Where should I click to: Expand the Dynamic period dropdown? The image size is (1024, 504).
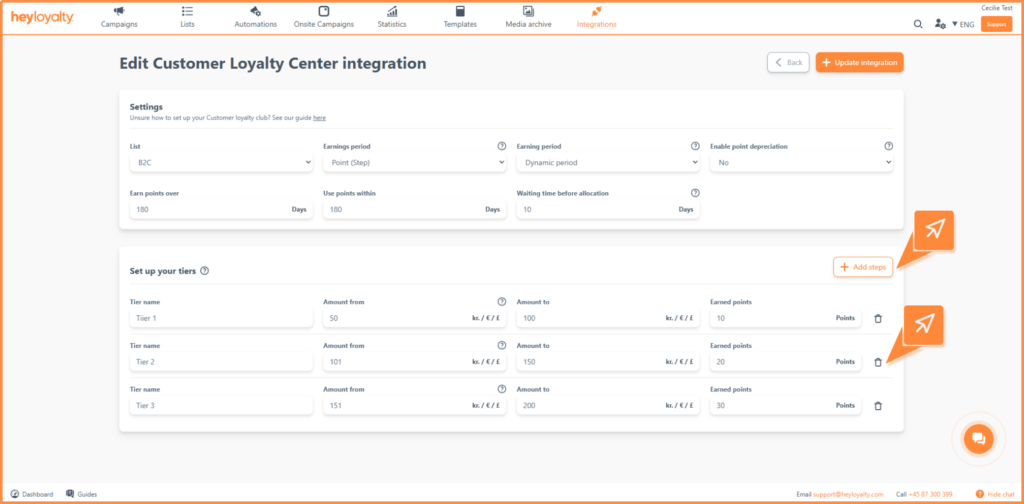(608, 163)
